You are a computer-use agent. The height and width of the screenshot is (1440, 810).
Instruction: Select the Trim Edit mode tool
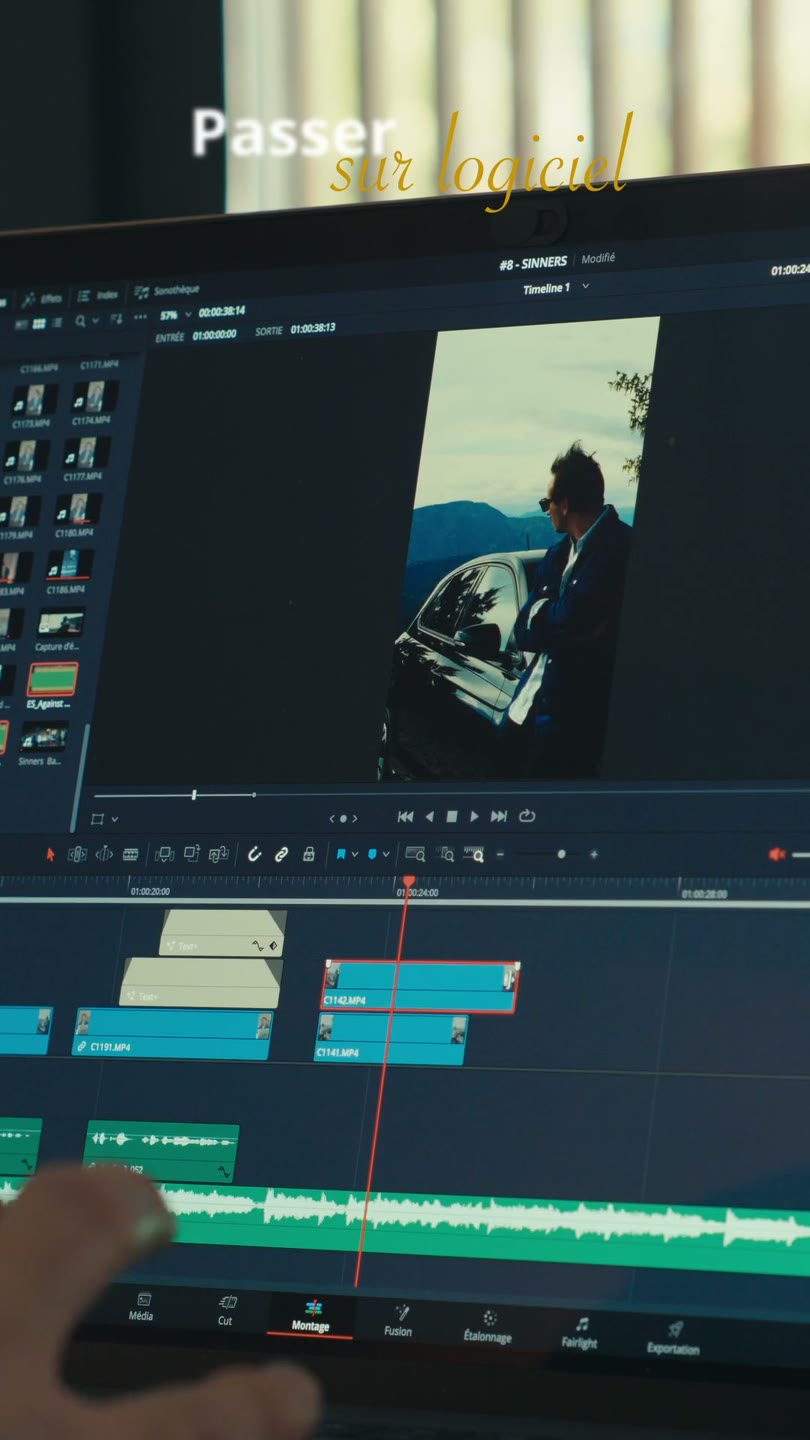coord(77,854)
